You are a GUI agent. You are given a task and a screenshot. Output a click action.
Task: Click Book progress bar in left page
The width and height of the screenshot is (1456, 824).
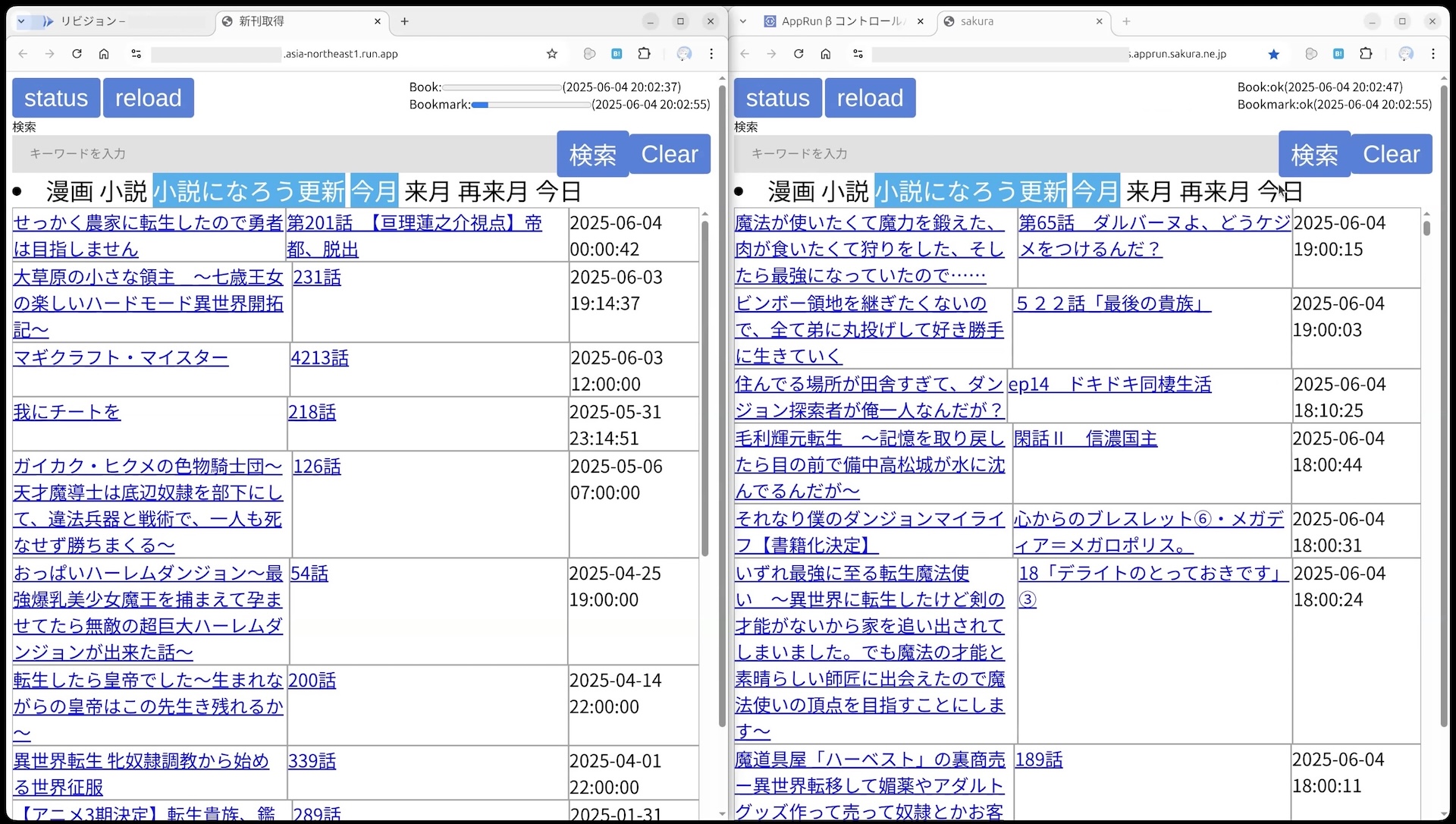coord(502,87)
